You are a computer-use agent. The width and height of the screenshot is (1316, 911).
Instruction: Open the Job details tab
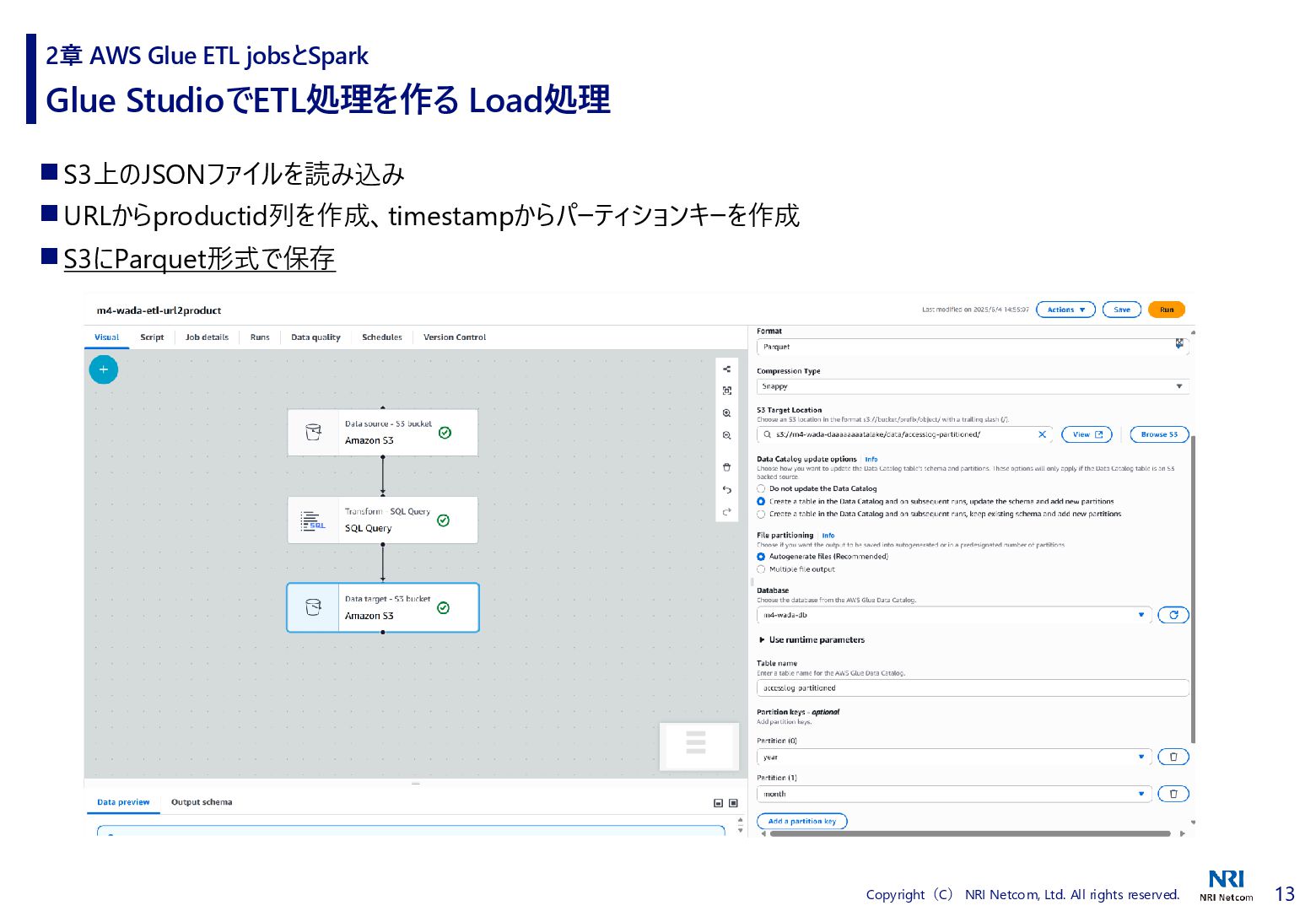click(207, 337)
